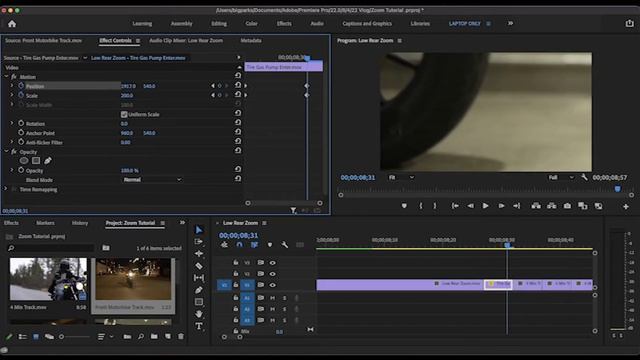
Task: Collapse the Motion effect group
Action: (6, 77)
